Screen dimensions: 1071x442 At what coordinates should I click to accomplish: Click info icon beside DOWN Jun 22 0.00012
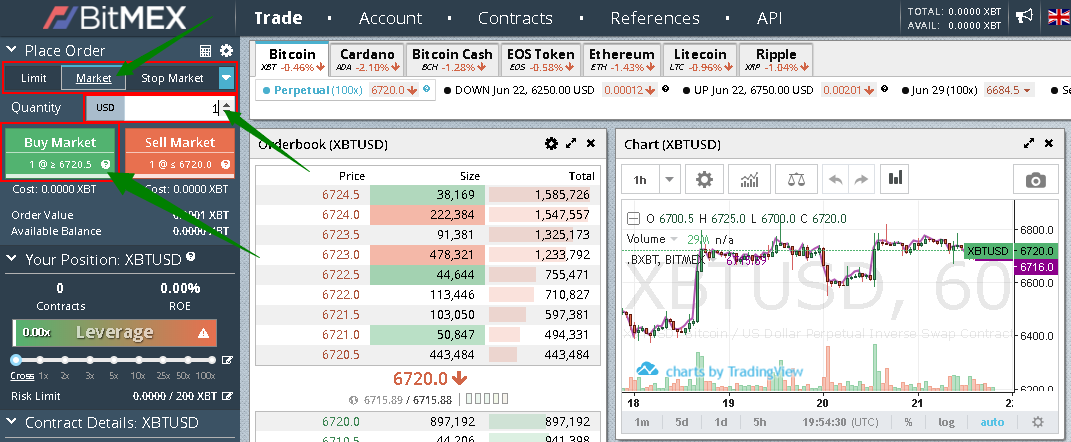click(x=665, y=89)
